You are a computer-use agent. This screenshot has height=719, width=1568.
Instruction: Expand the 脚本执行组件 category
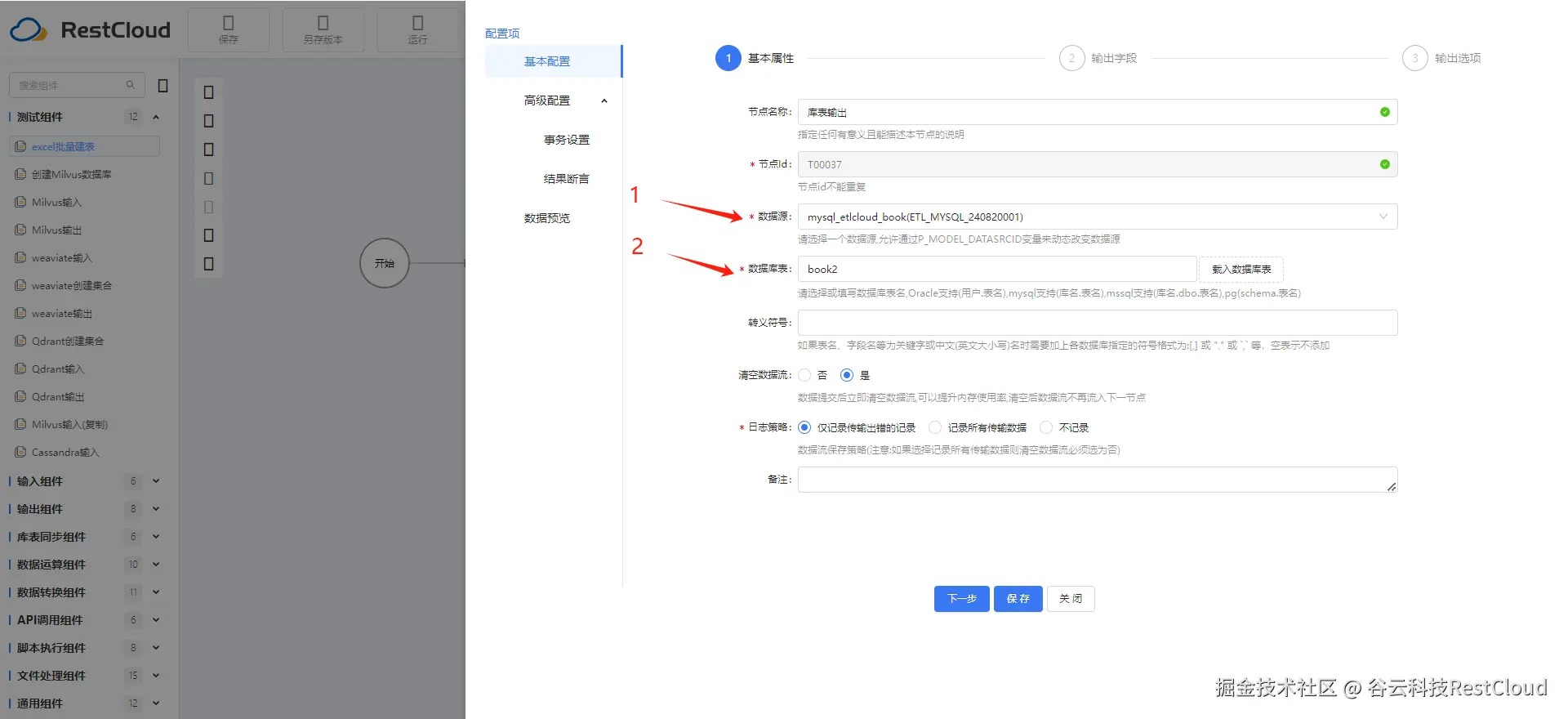pyautogui.click(x=156, y=648)
